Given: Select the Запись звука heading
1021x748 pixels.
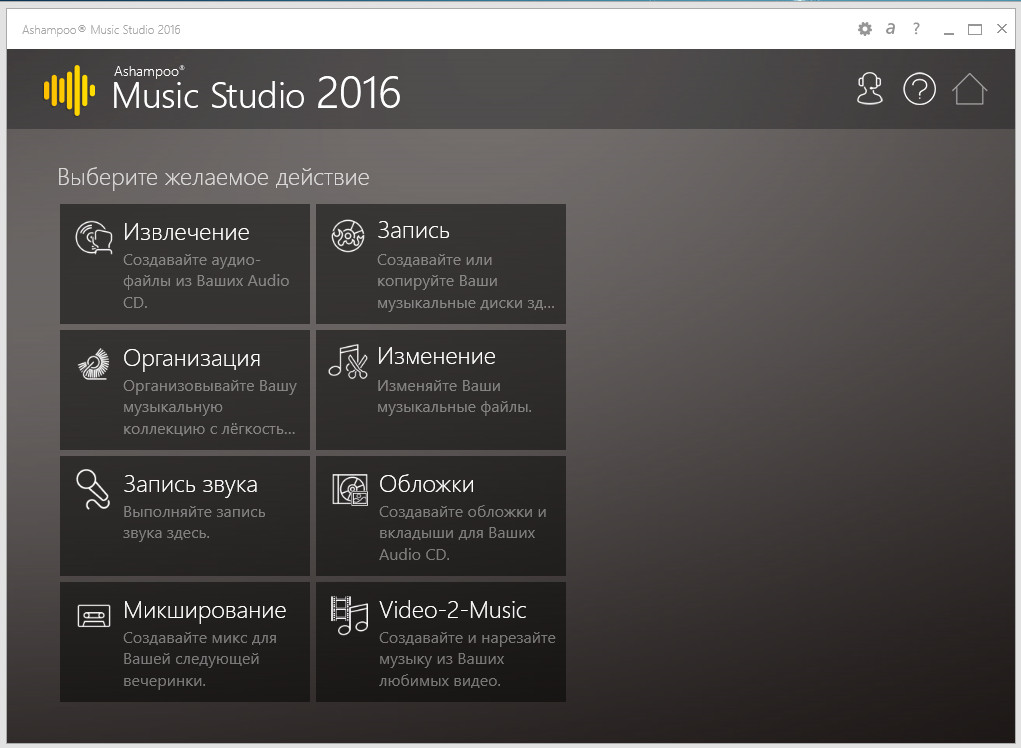Looking at the screenshot, I should coord(190,484).
